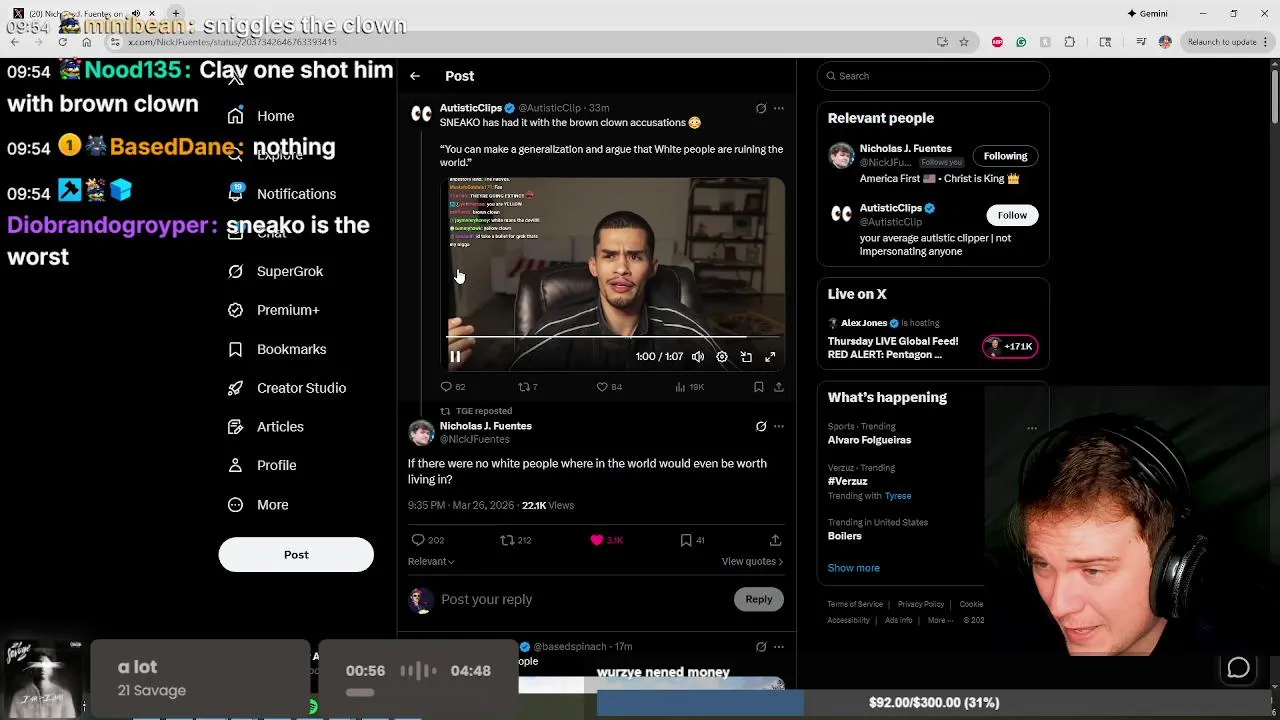Open Premium+ in sidebar

274,310
